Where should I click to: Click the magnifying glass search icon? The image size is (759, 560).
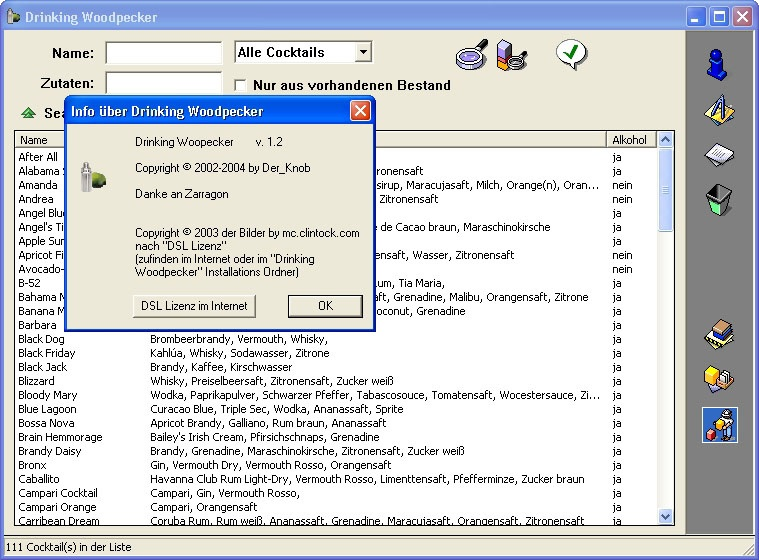point(472,54)
